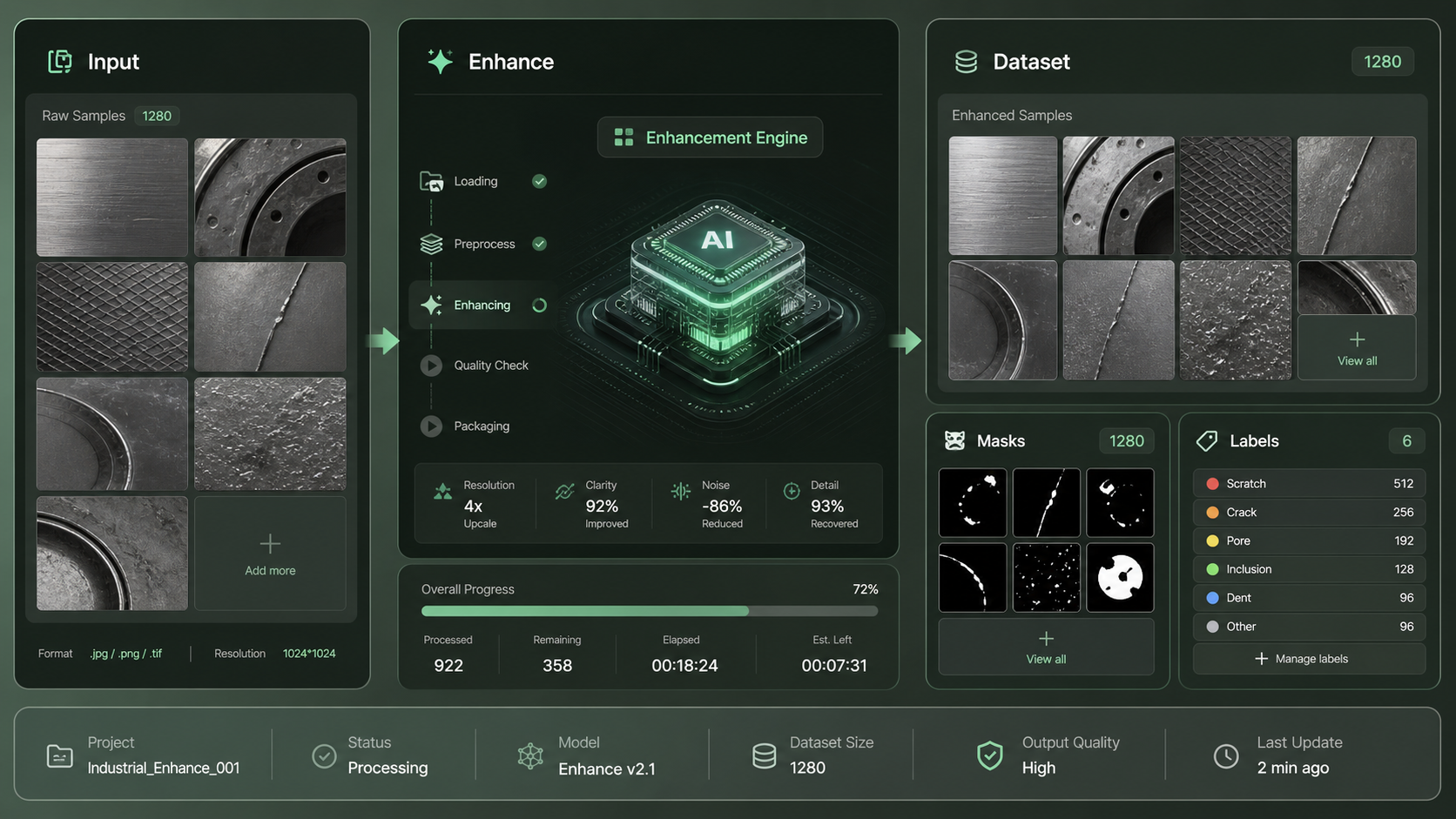Open the diagonal crack mask thumbnail
Image resolution: width=1456 pixels, height=819 pixels.
click(x=1046, y=502)
